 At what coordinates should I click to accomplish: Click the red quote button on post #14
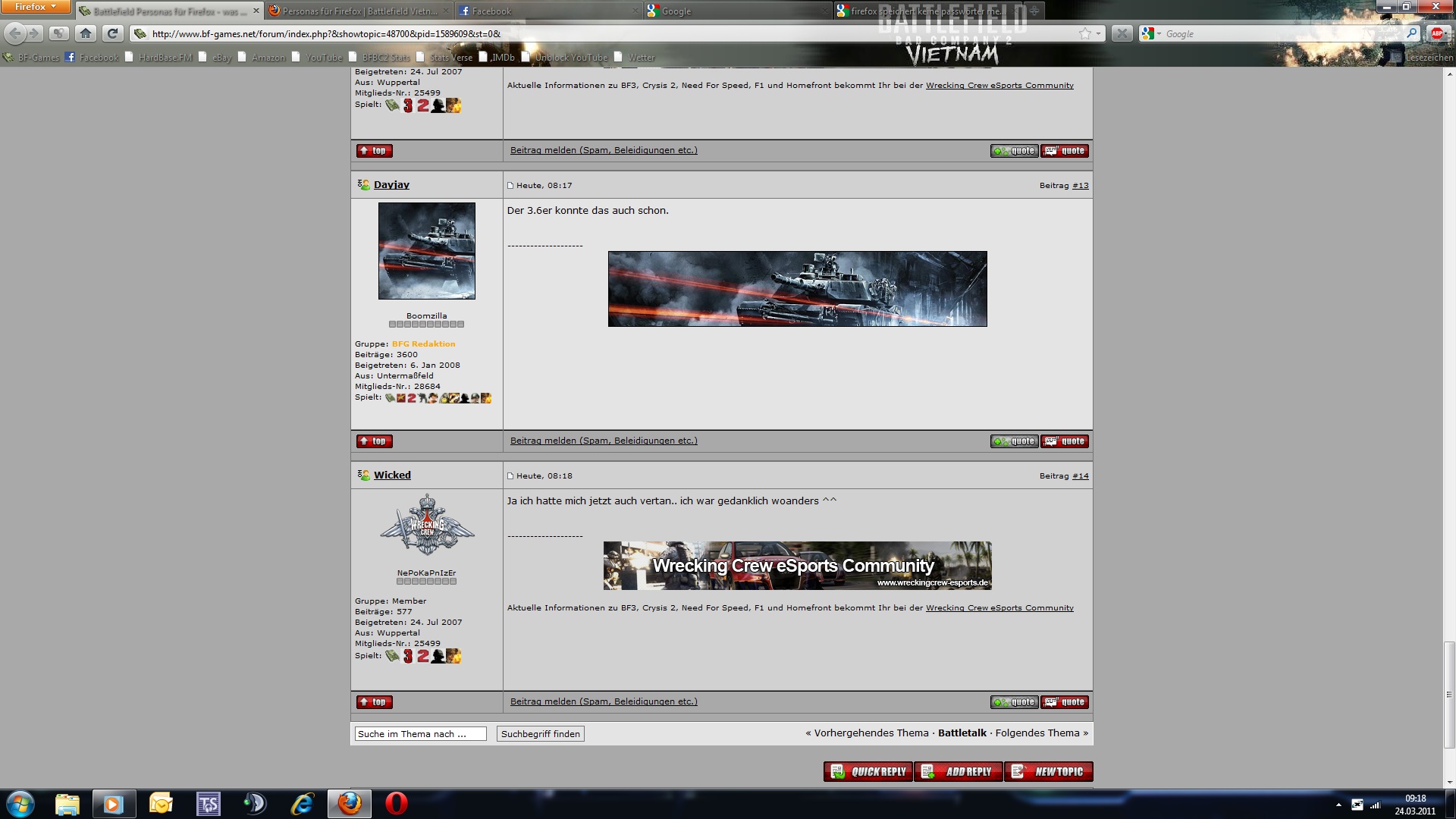click(x=1065, y=702)
